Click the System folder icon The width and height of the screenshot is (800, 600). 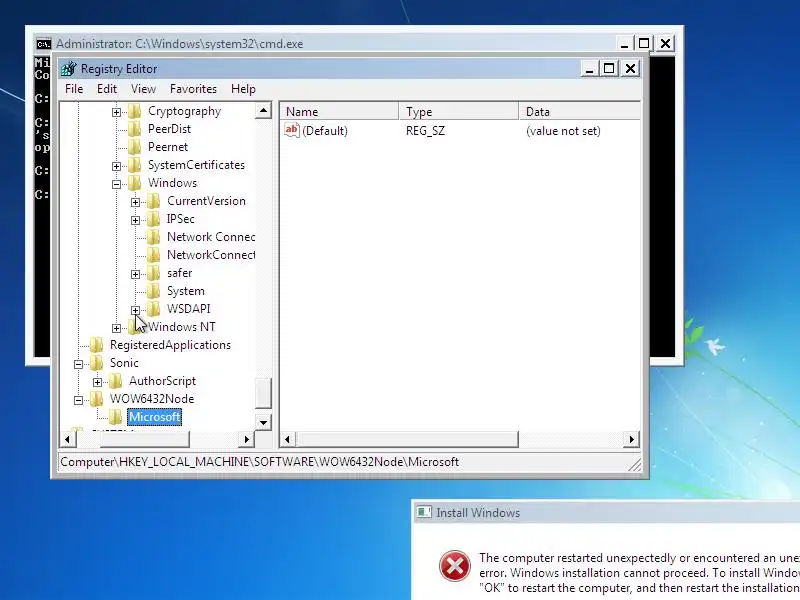(x=153, y=291)
